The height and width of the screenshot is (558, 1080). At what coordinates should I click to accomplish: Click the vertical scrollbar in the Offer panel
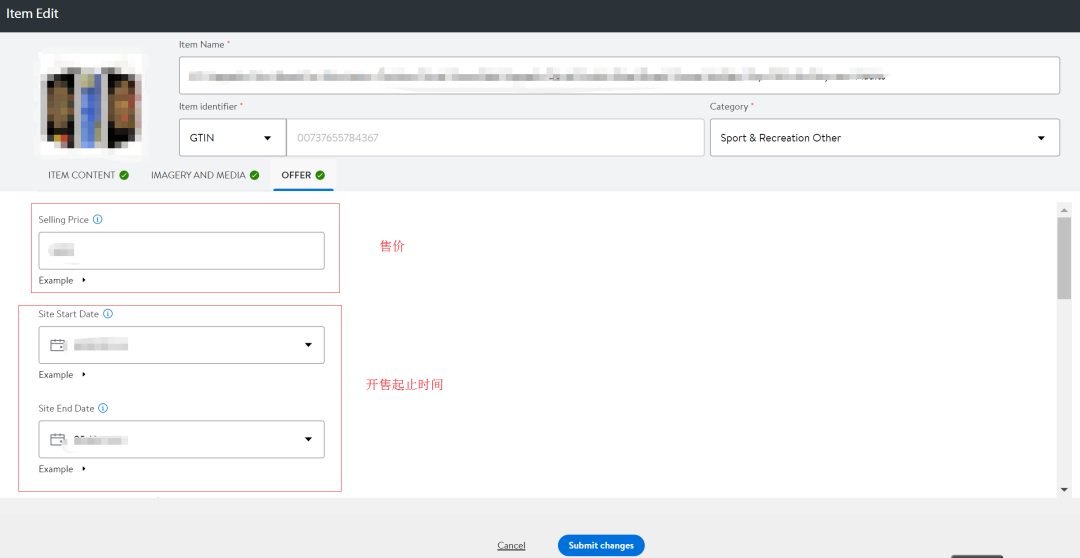click(1064, 258)
